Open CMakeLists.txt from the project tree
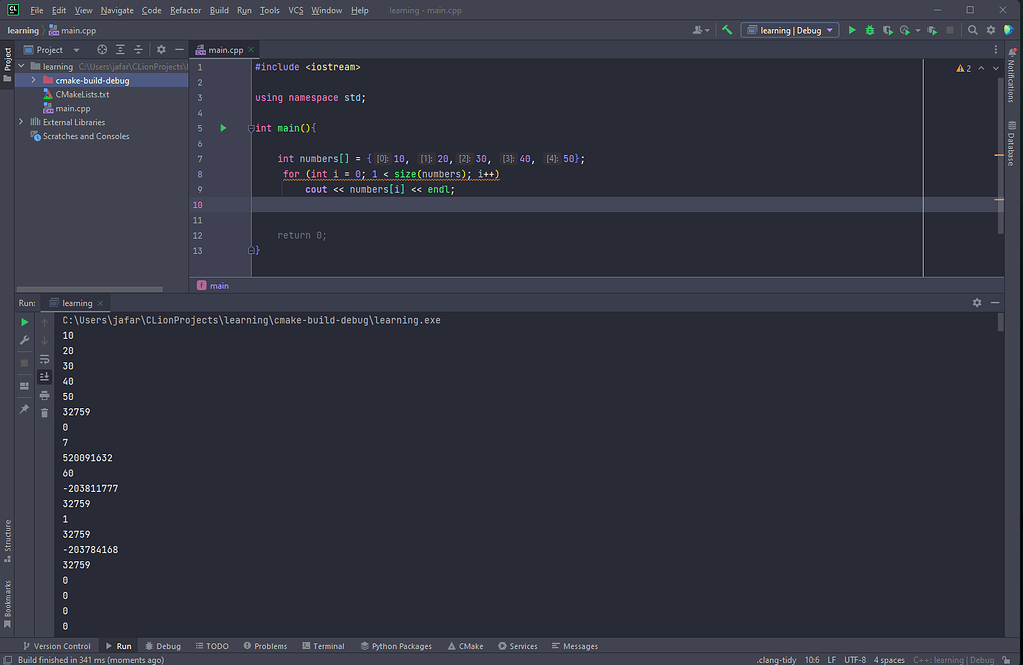The height and width of the screenshot is (665, 1023). 82,94
